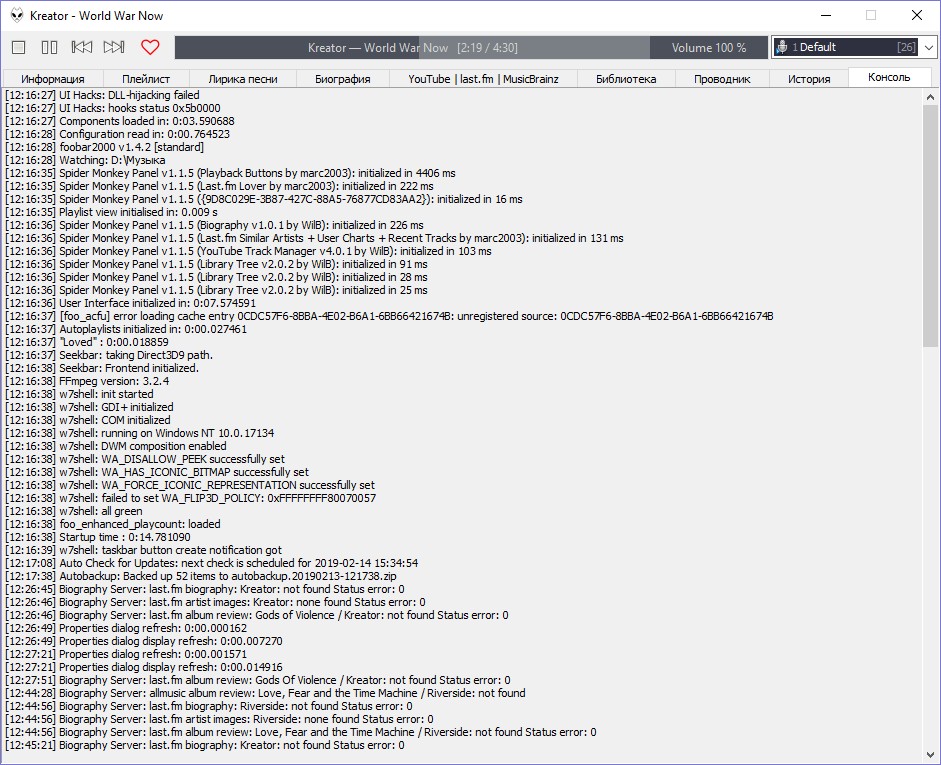Show the Лирика песни tab

point(242,79)
